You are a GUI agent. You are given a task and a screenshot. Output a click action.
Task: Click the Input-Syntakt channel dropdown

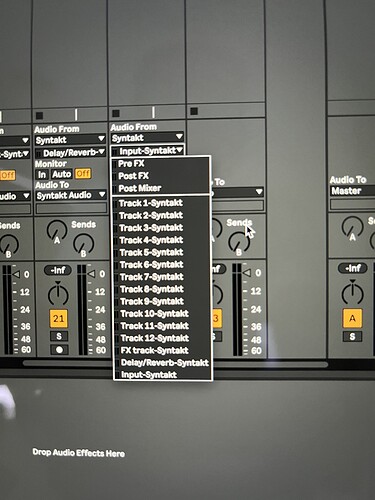click(x=147, y=151)
